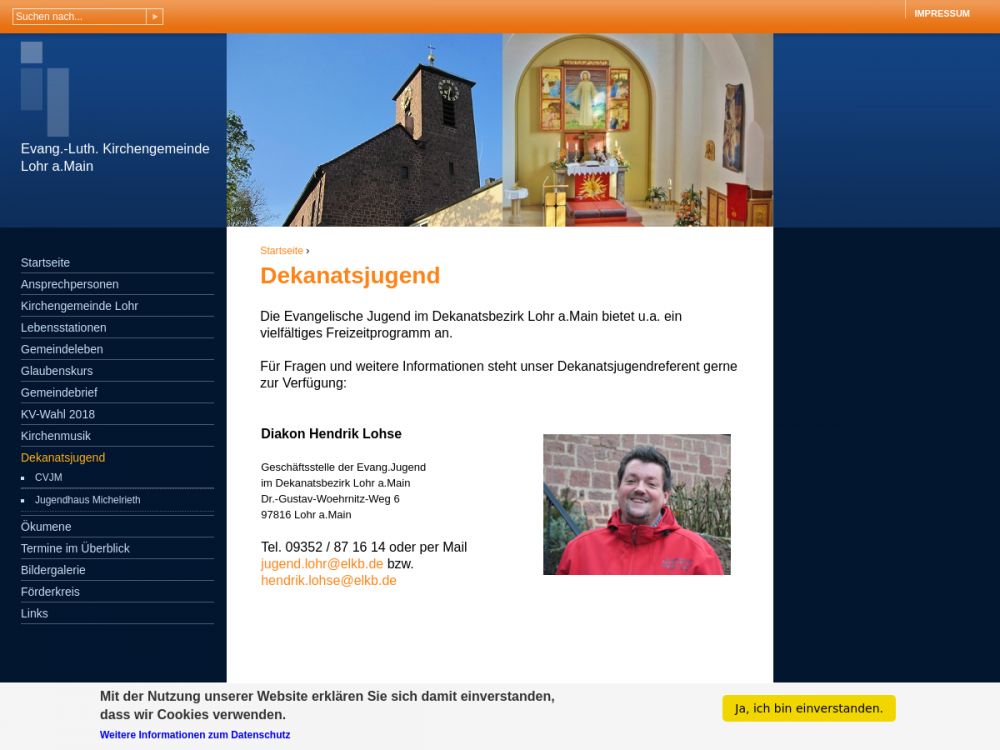Open Jugendhaus Michelrieth submenu item

[87, 500]
